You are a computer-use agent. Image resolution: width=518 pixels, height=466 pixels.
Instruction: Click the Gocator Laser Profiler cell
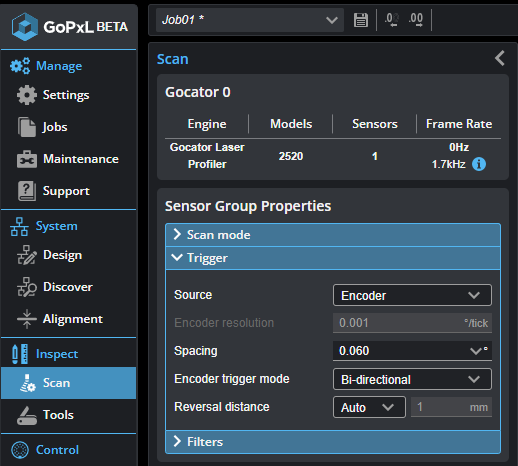pos(207,156)
